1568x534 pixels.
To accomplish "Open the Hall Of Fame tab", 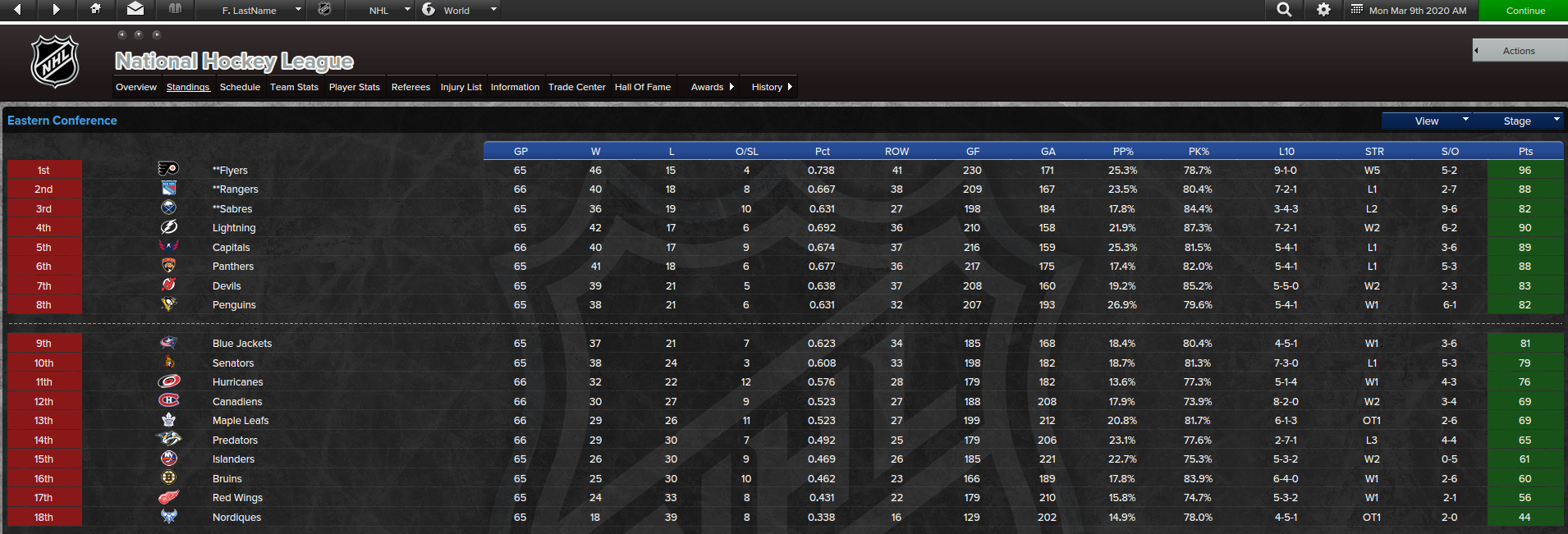I will [643, 87].
